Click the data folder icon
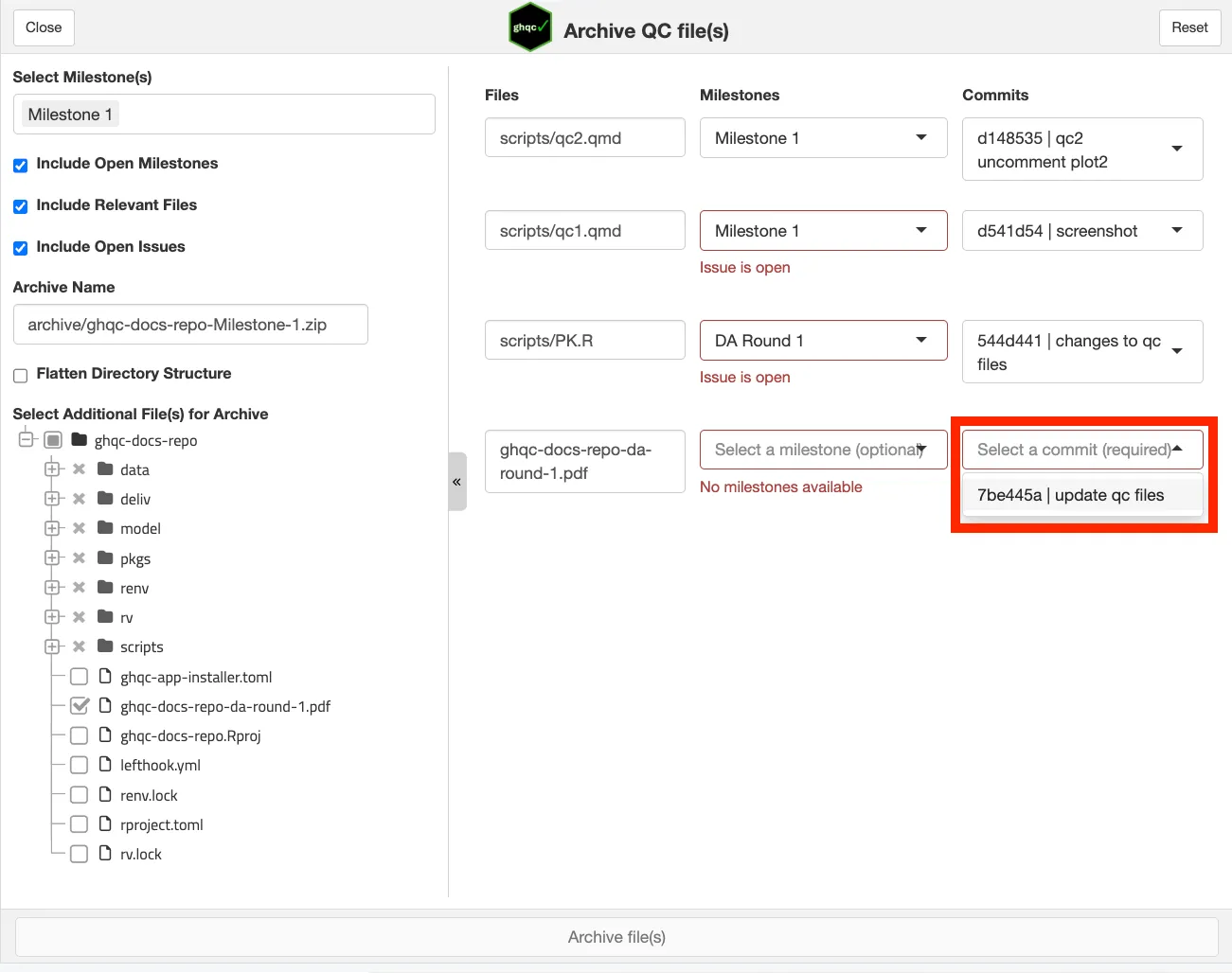This screenshot has height=973, width=1232. pos(105,469)
